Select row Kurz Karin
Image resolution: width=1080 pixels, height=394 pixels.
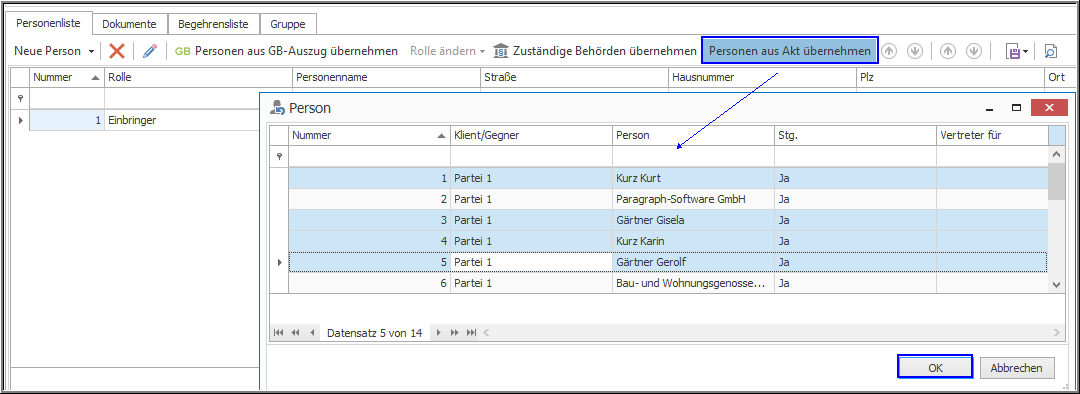pyautogui.click(x=668, y=242)
